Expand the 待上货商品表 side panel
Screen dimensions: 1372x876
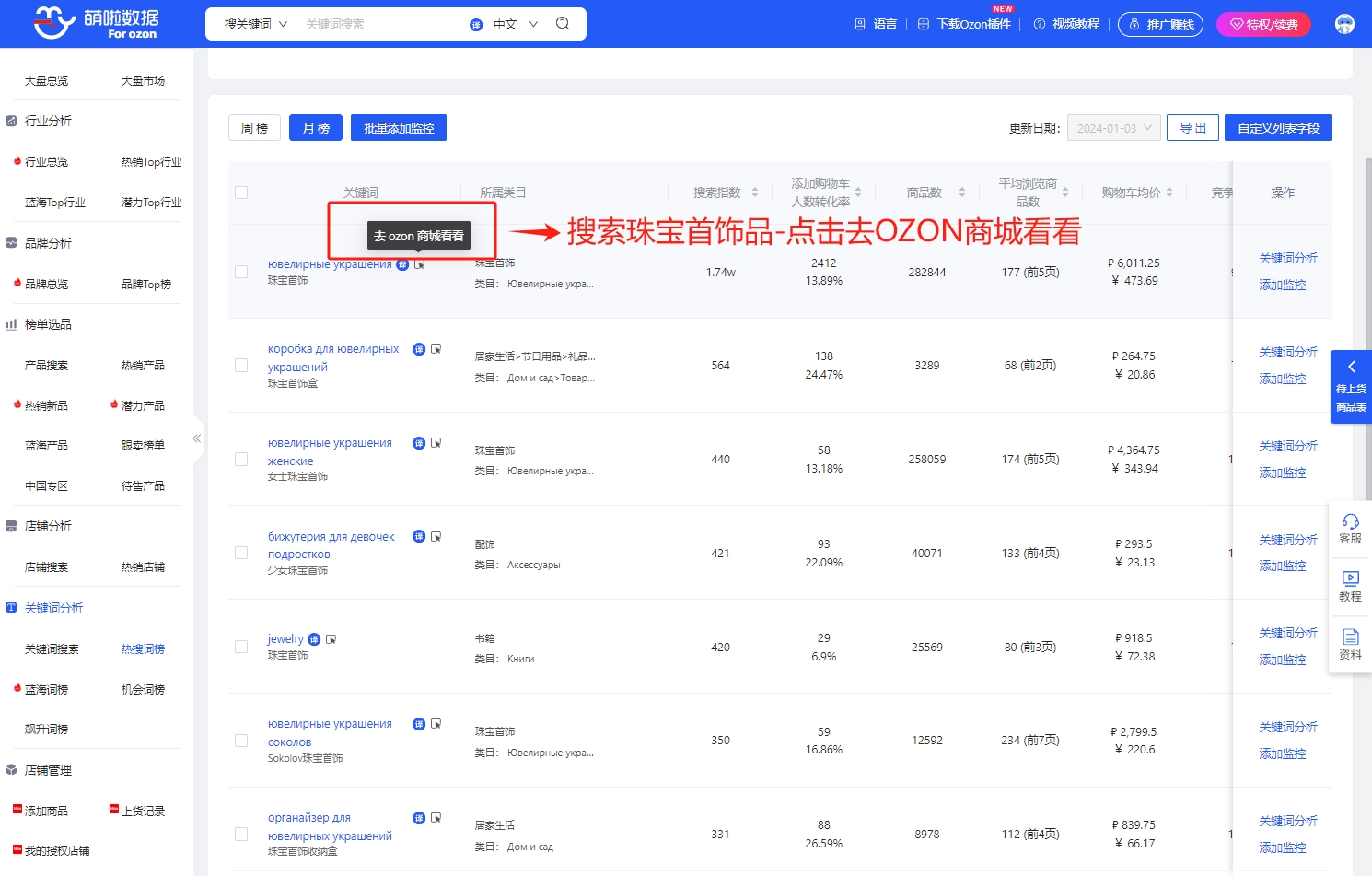pos(1351,387)
